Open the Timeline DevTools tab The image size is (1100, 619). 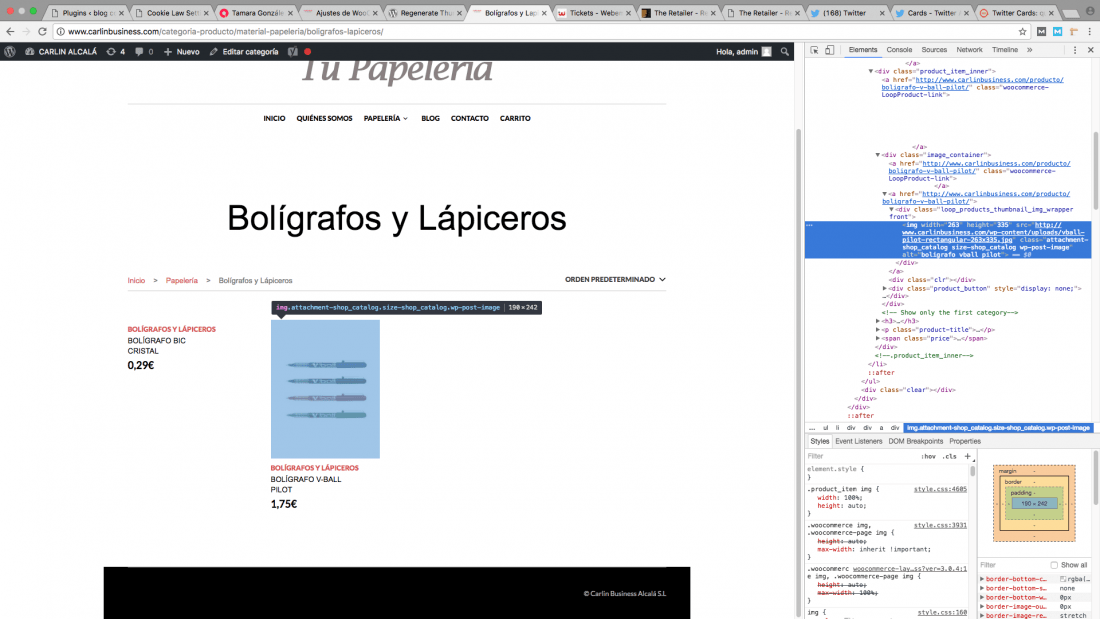pyautogui.click(x=1005, y=51)
